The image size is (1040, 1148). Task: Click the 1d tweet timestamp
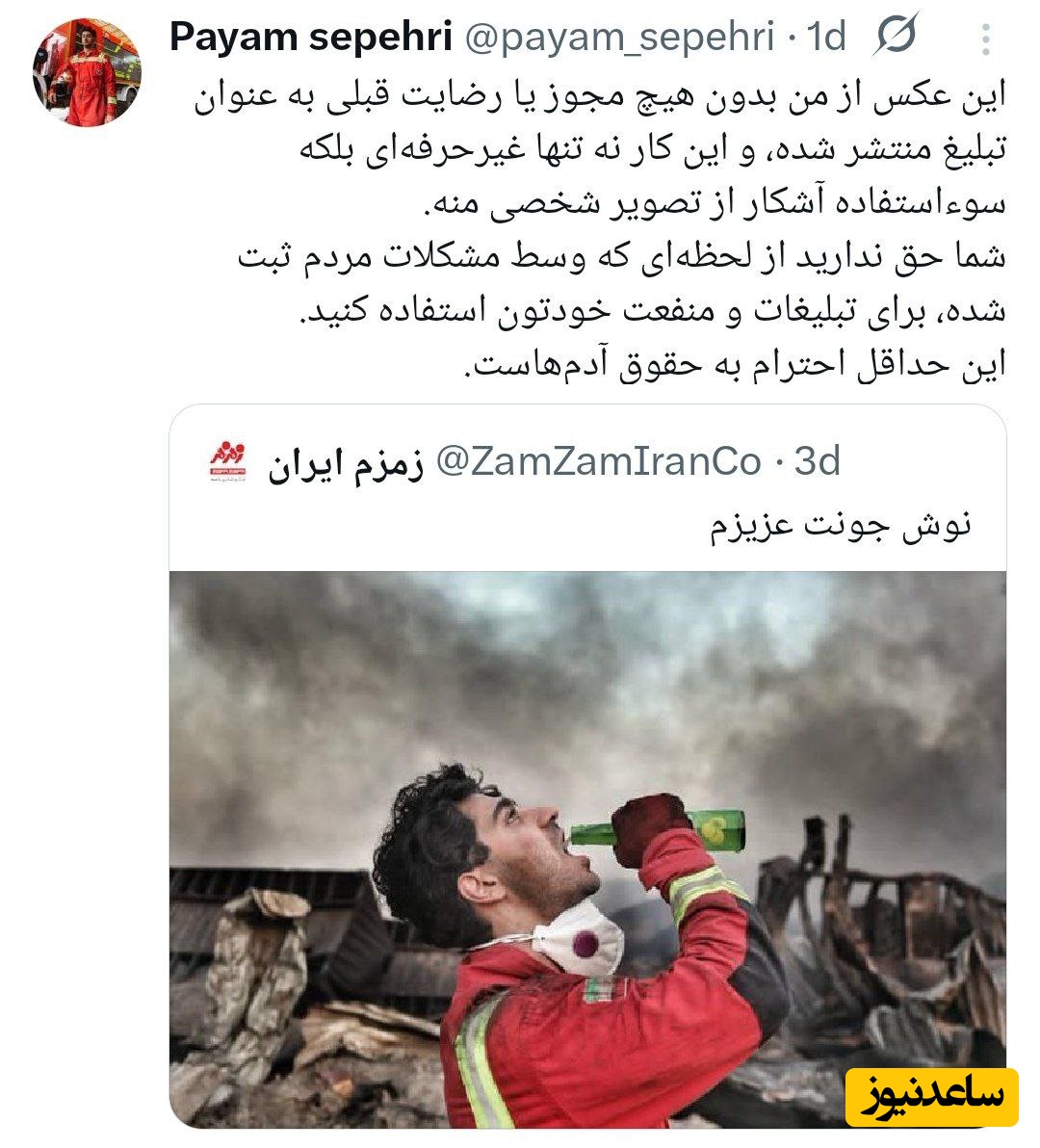pyautogui.click(x=826, y=36)
